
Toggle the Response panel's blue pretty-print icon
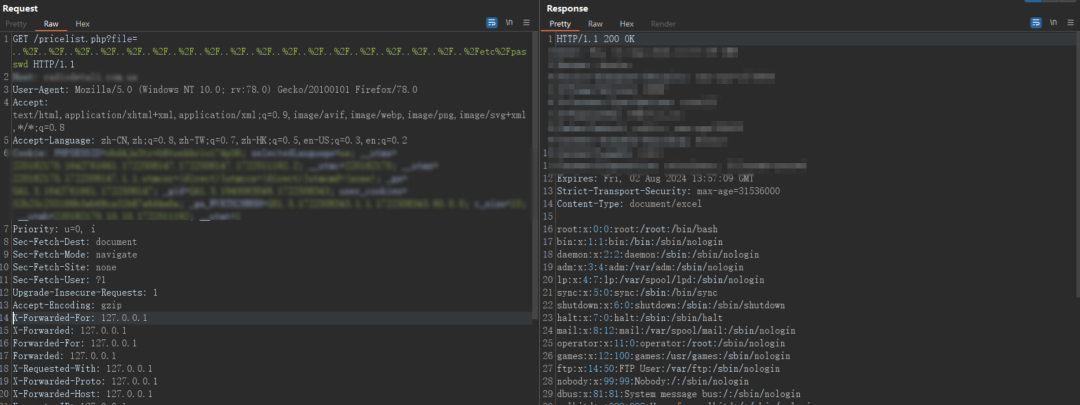click(1036, 23)
